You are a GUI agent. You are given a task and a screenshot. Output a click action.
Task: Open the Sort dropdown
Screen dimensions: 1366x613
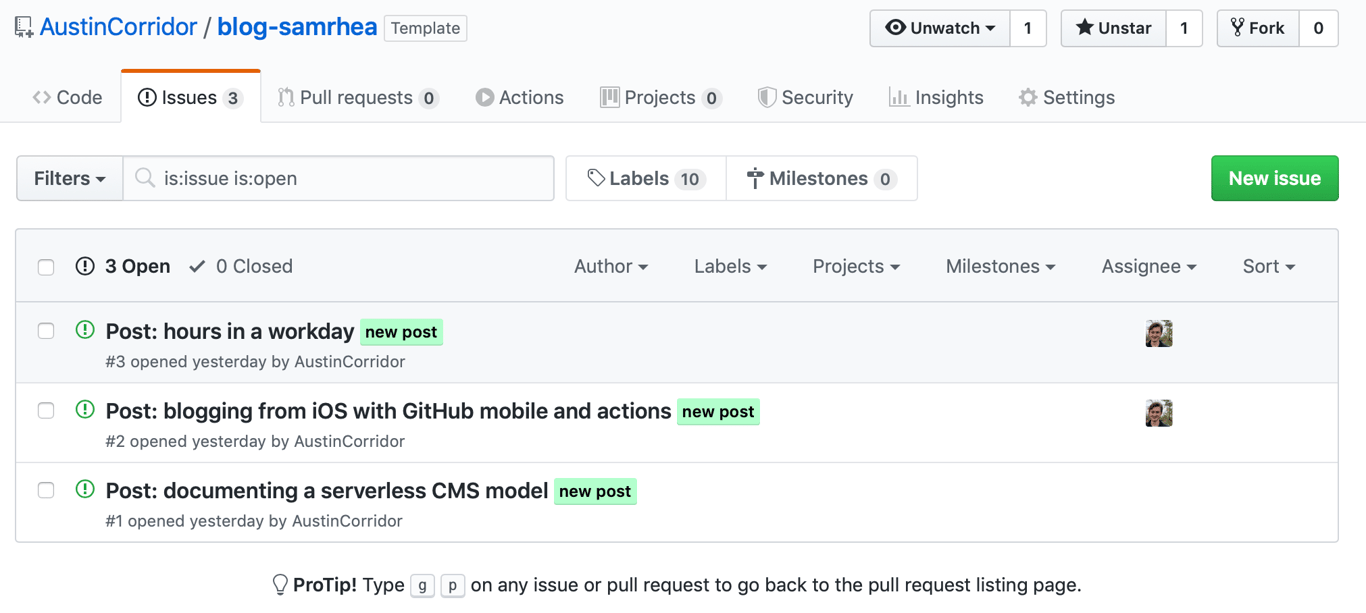[x=1269, y=266]
